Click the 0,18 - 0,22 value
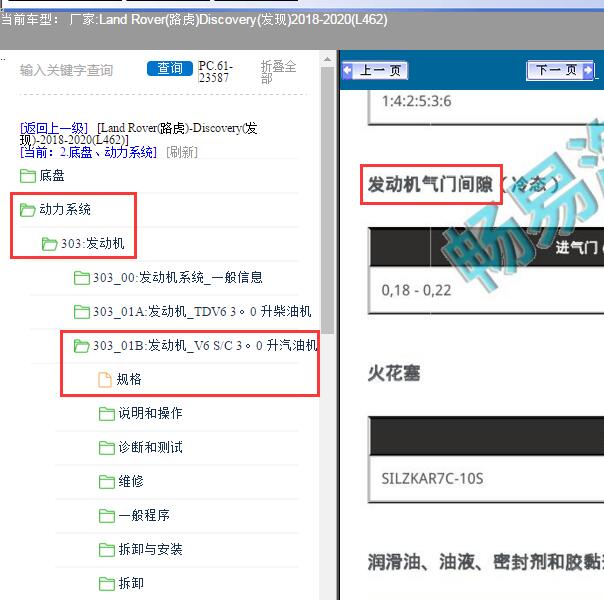604x600 pixels. point(416,290)
